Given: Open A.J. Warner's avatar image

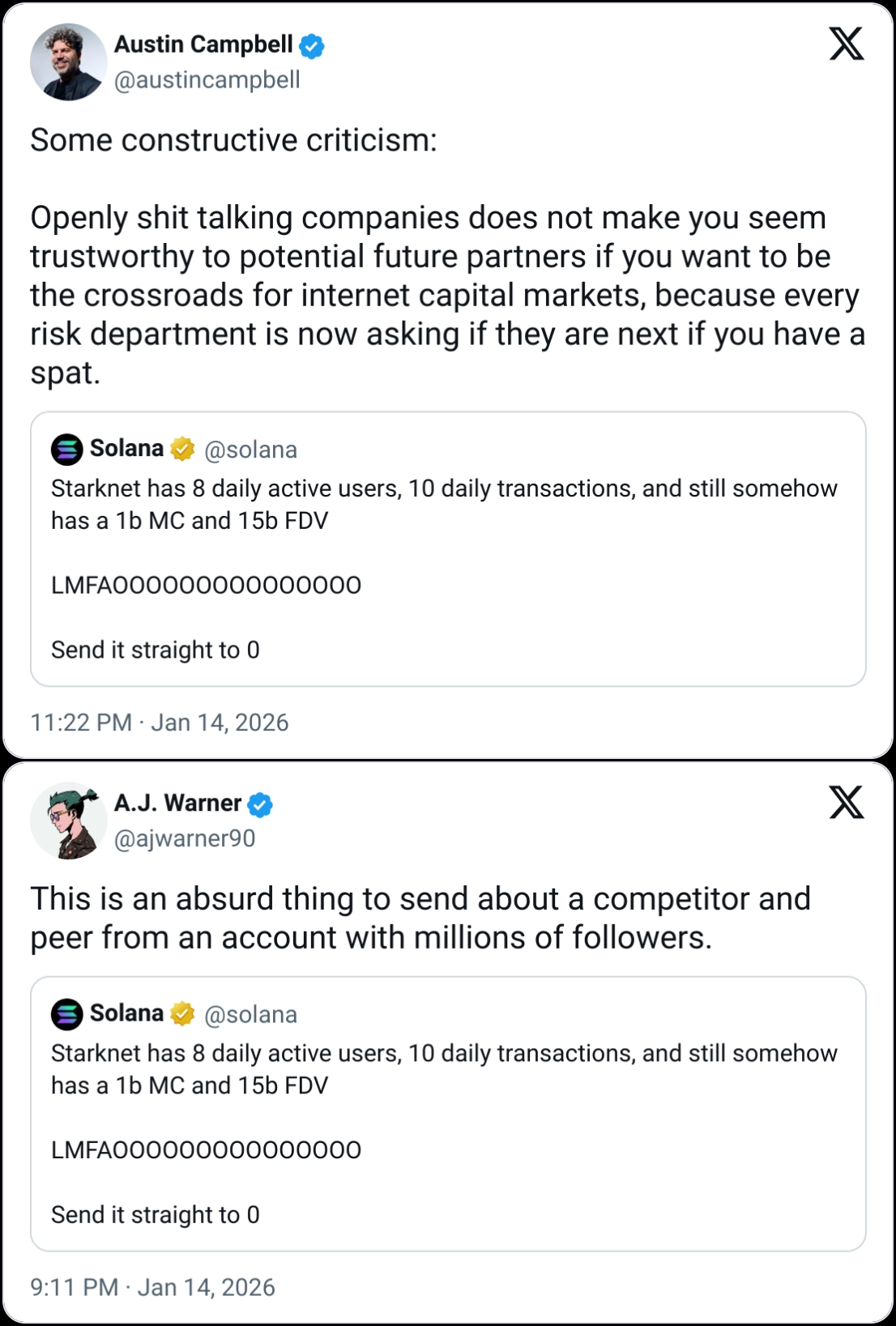Looking at the screenshot, I should tap(69, 821).
